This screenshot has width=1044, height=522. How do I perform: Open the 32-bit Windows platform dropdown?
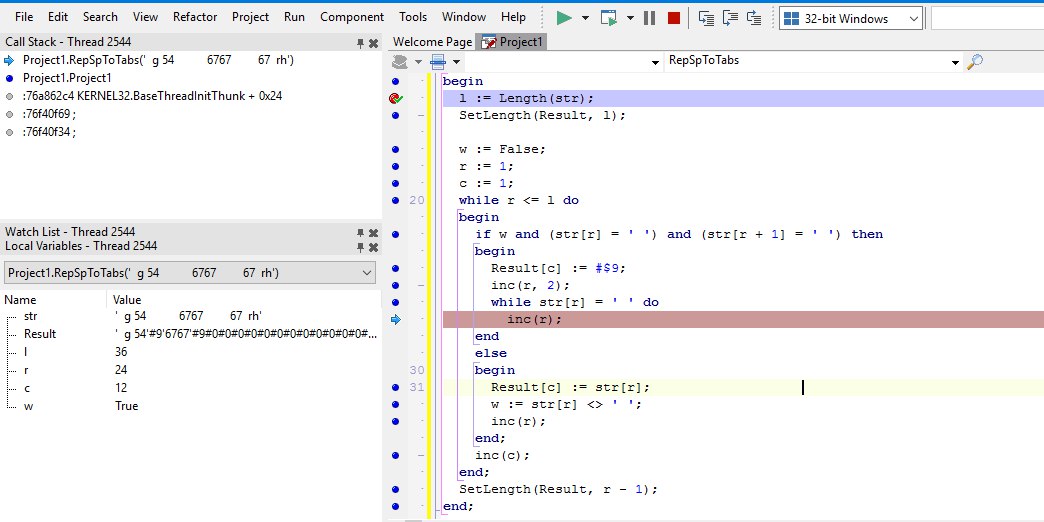pyautogui.click(x=851, y=19)
